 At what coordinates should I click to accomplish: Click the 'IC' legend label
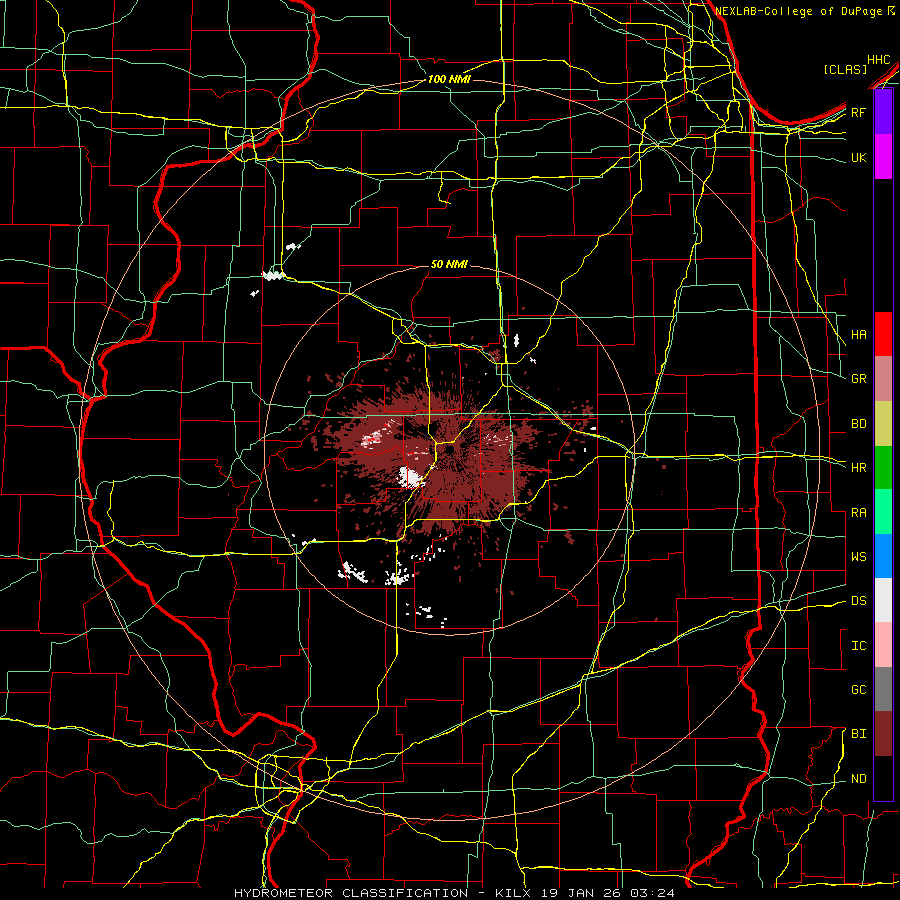pyautogui.click(x=858, y=646)
